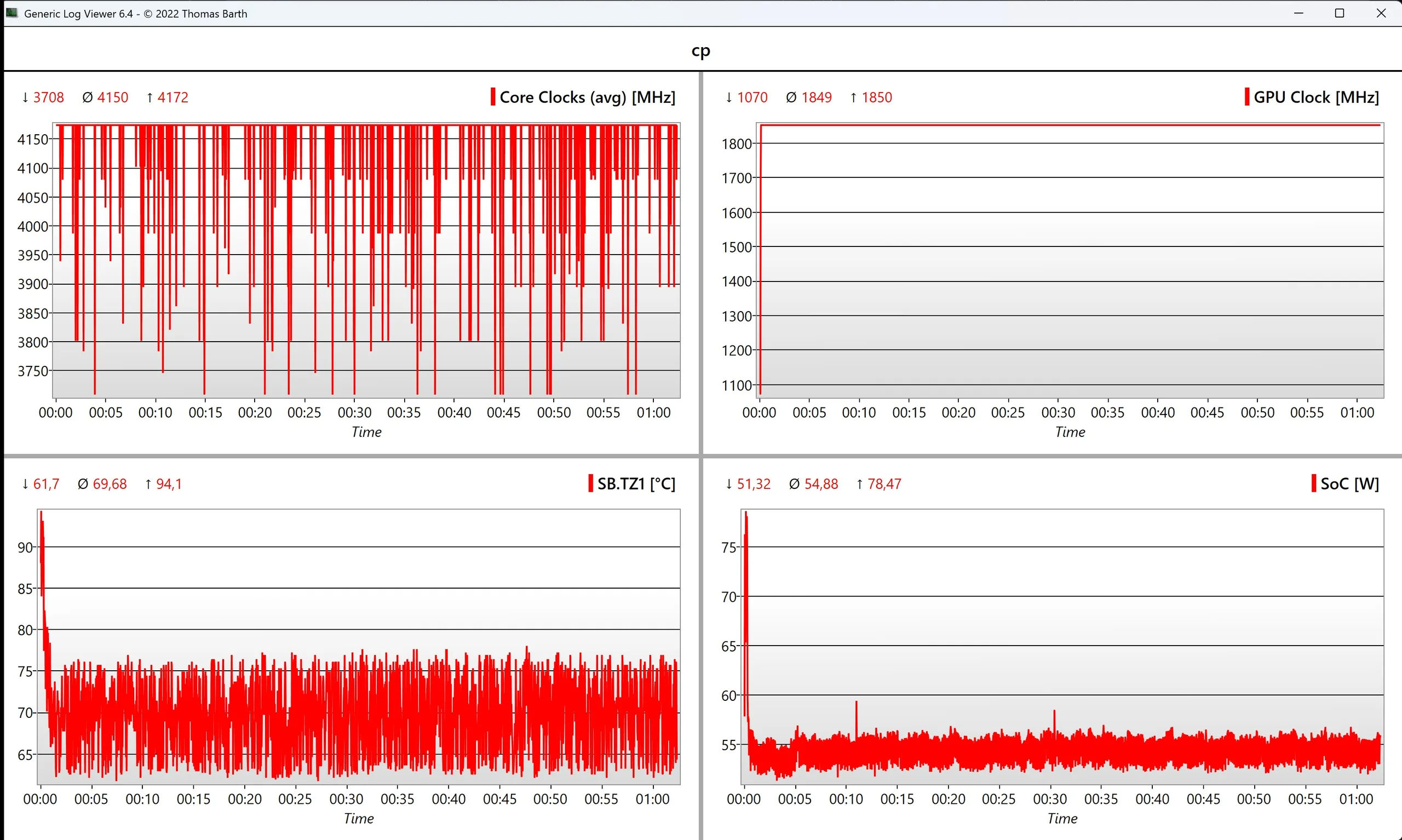Click the 00:30 marker on Core Clocks axis
Screen dimensions: 1402x840
click(x=354, y=413)
